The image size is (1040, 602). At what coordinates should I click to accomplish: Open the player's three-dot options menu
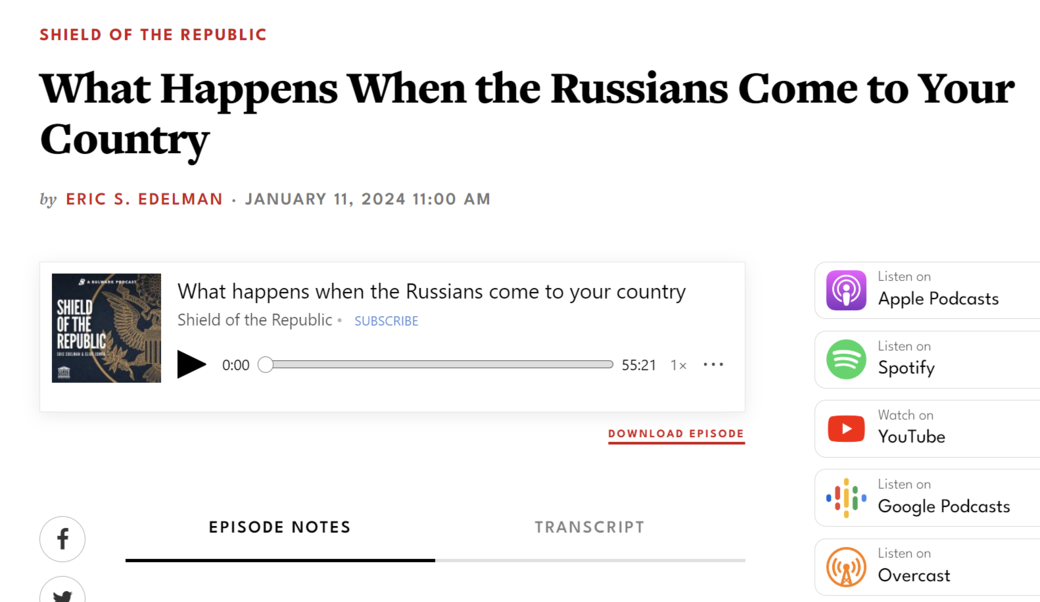pos(713,365)
